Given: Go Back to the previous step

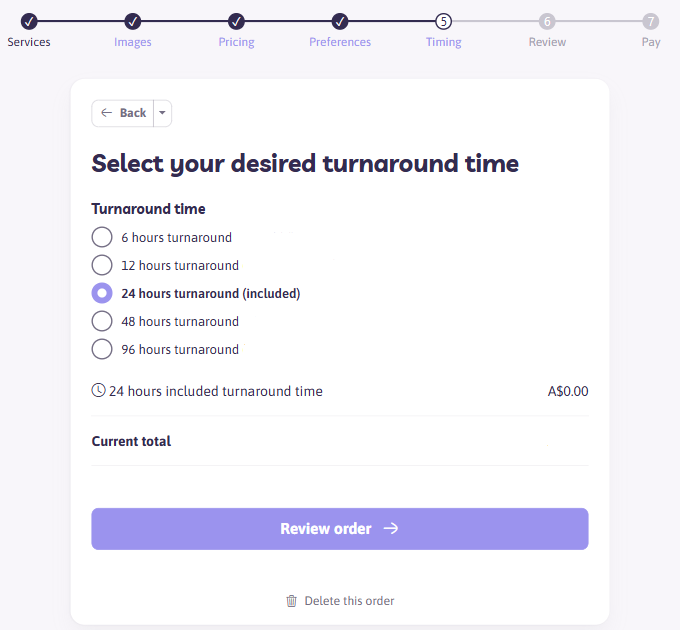Looking at the screenshot, I should coord(123,113).
